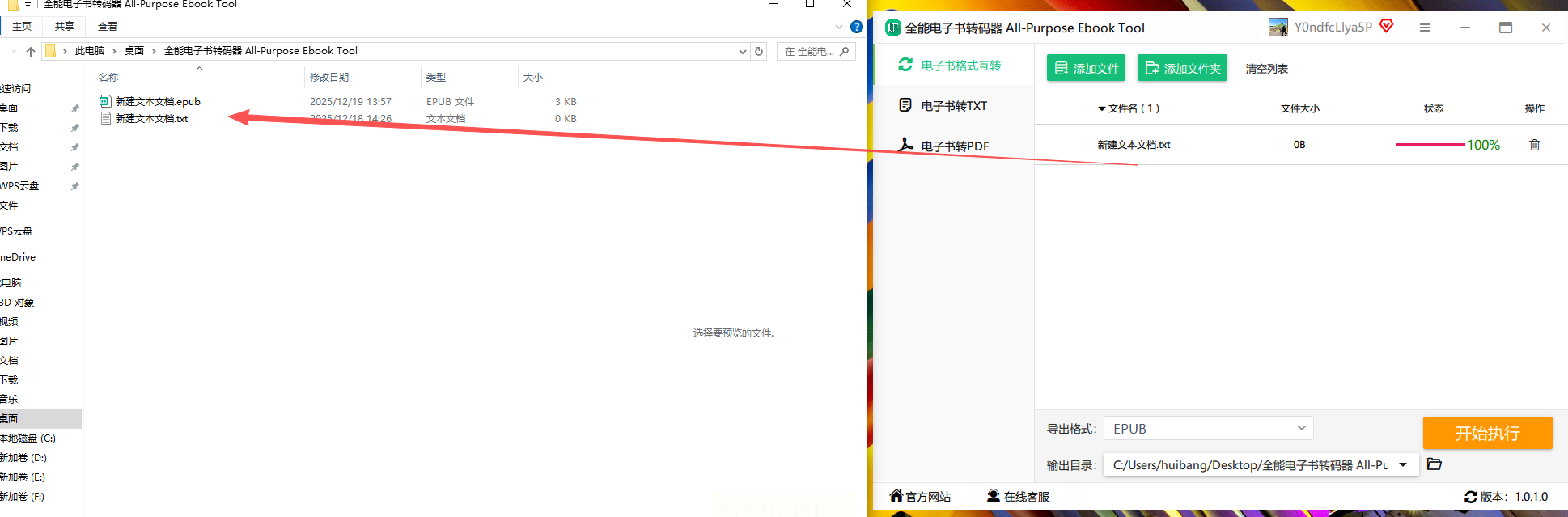The width and height of the screenshot is (1568, 517).
Task: Open 本地磁盘 (C:) in navigation pane
Action: click(x=28, y=439)
